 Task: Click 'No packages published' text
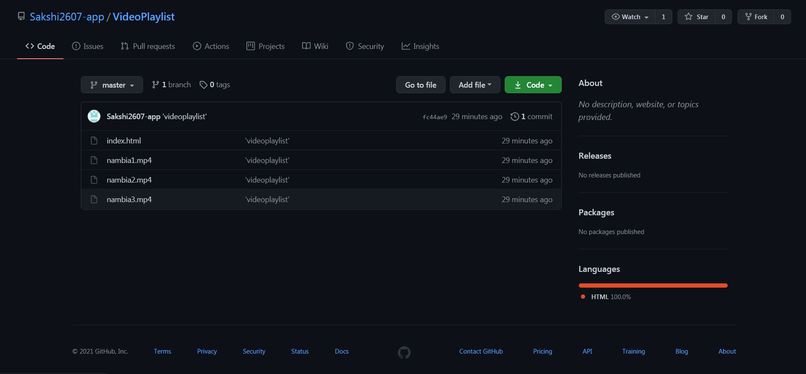point(611,232)
